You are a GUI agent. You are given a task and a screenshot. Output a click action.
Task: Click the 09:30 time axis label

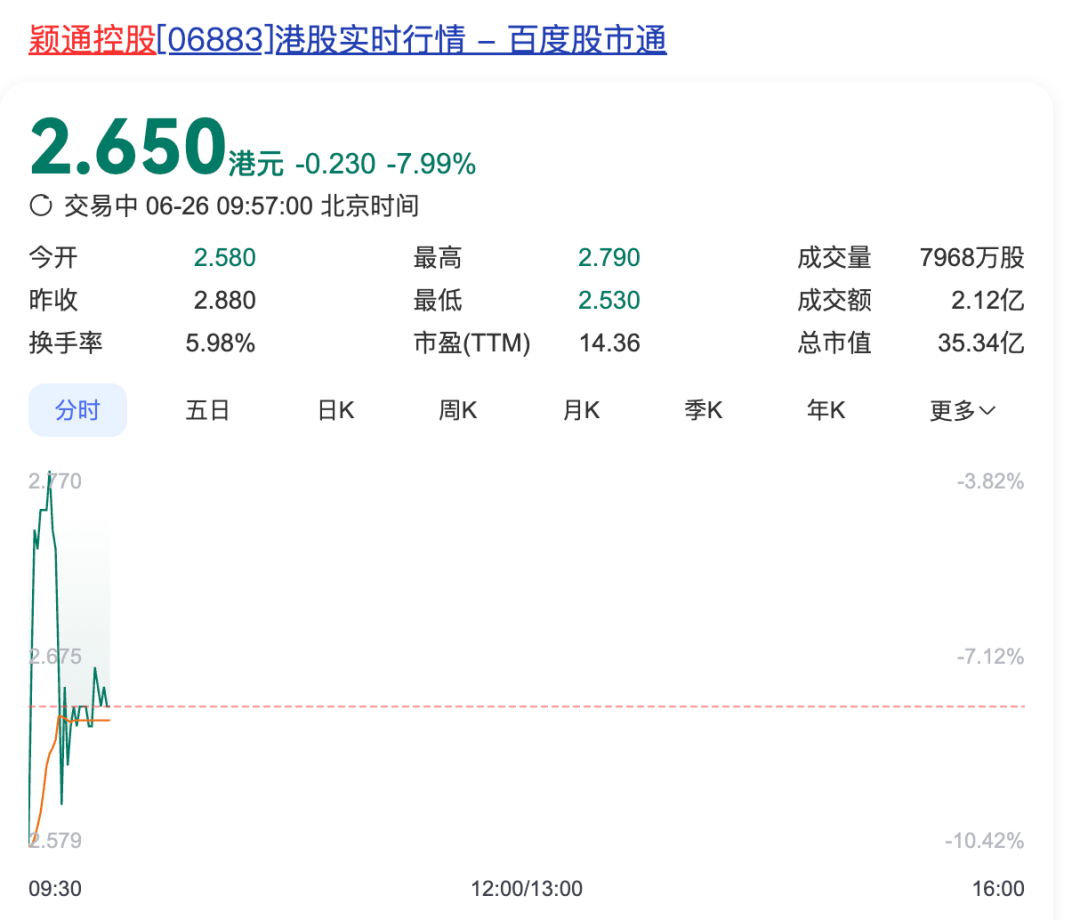click(x=55, y=889)
